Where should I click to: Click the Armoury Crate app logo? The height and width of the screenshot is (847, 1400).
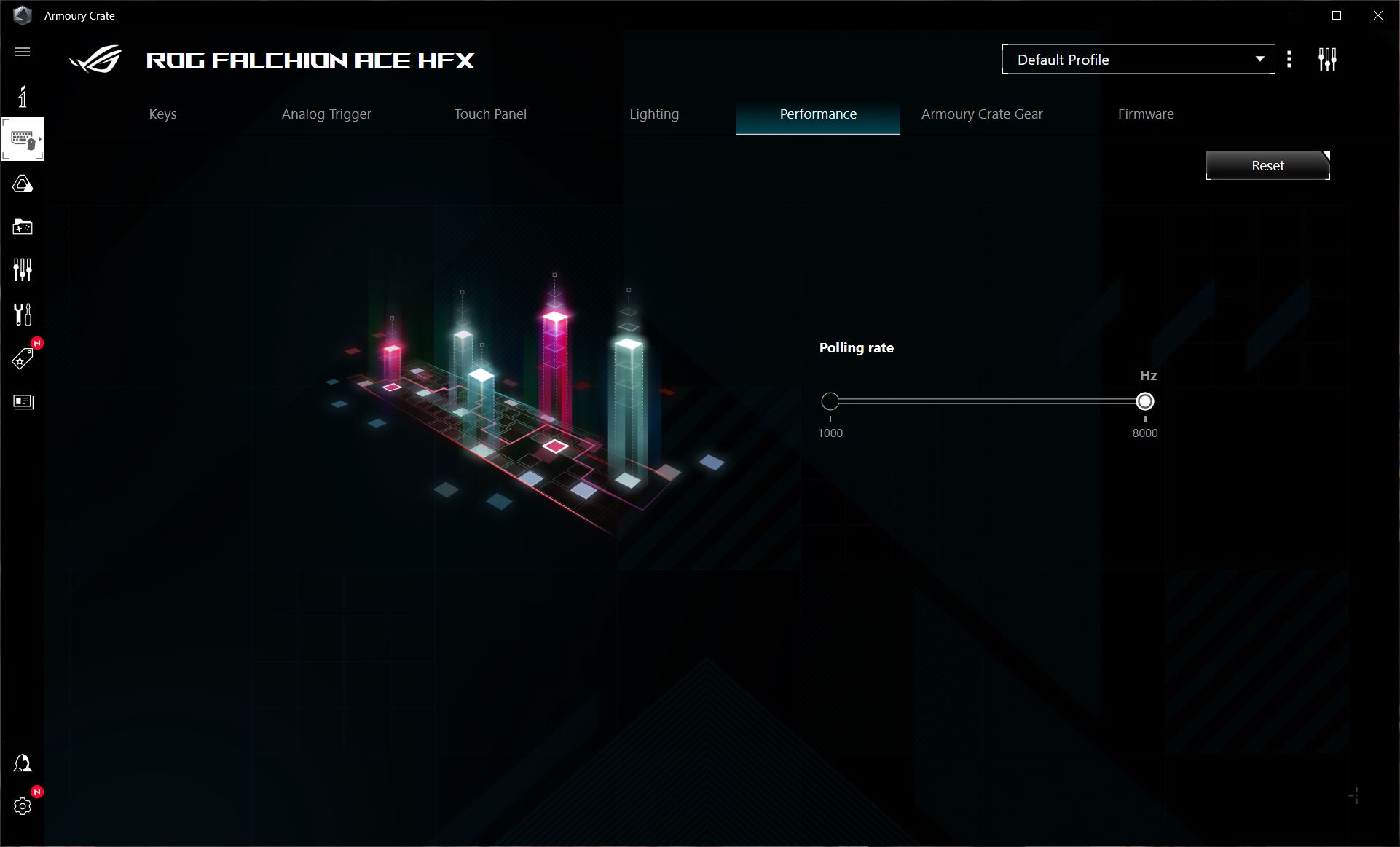[x=23, y=15]
